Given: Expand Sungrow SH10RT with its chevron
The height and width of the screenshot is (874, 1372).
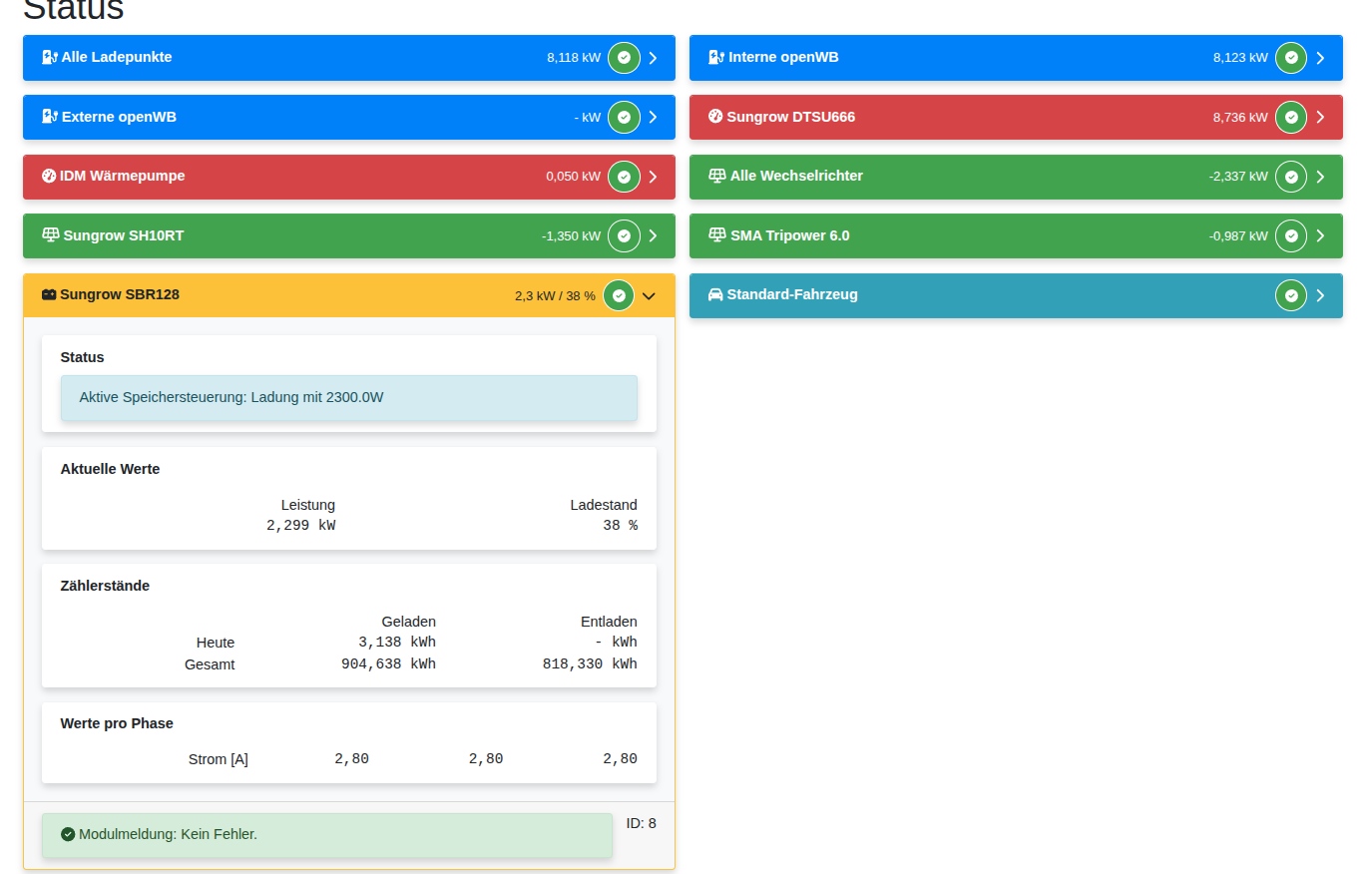Looking at the screenshot, I should point(653,235).
